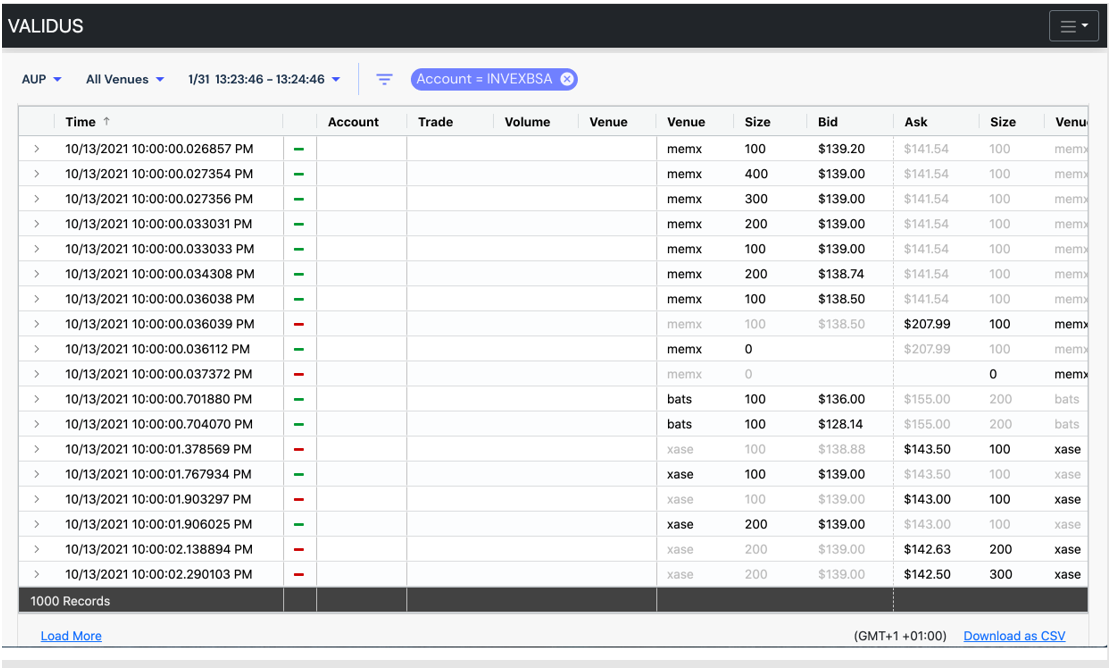Expand row 10:00:00.026857 PM
The height and width of the screenshot is (670, 1112).
pyautogui.click(x=36, y=149)
